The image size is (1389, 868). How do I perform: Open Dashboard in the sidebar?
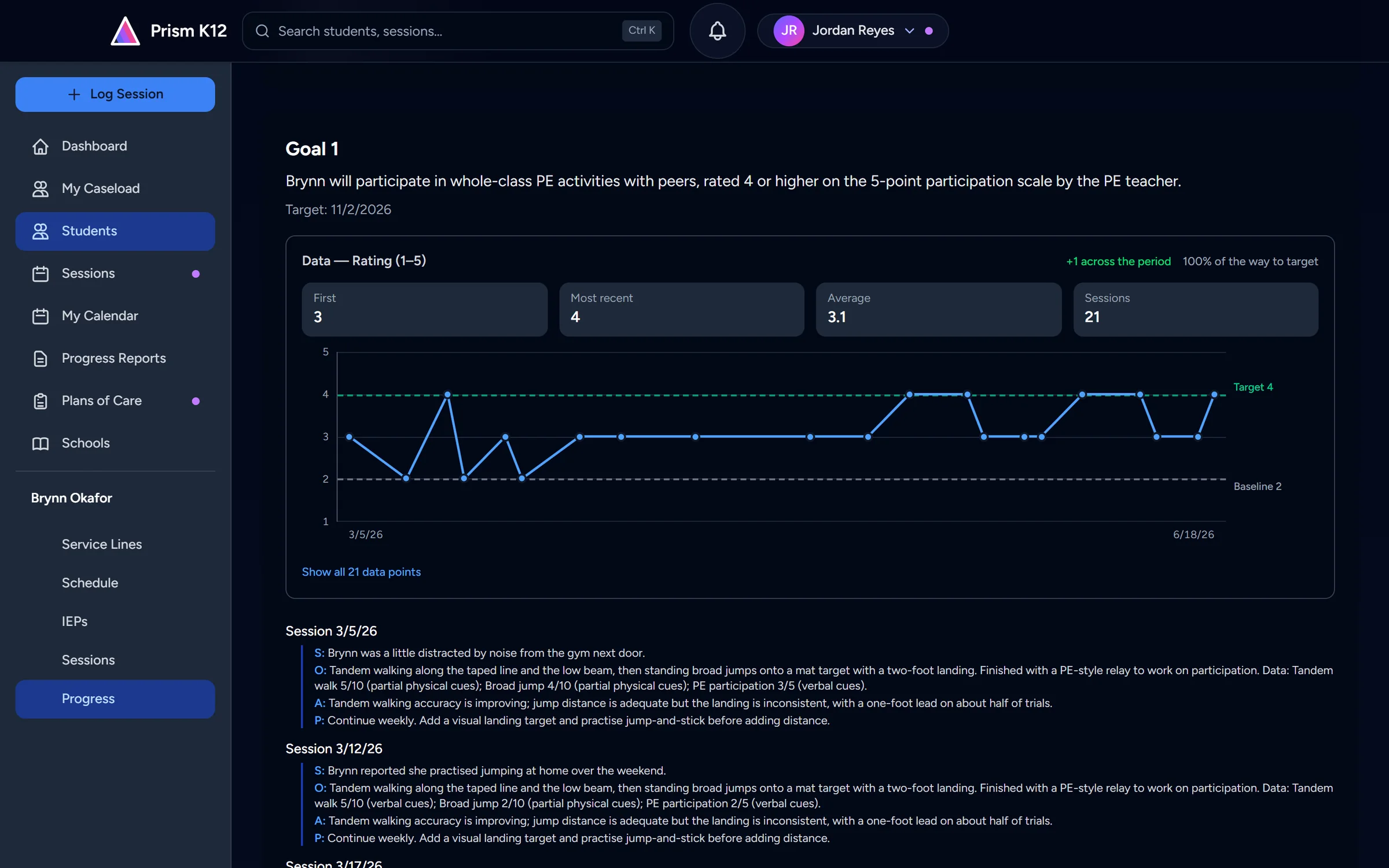click(x=115, y=146)
